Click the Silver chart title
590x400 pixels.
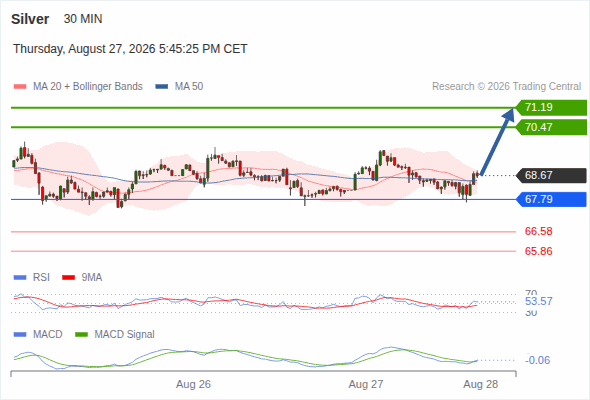(x=30, y=19)
